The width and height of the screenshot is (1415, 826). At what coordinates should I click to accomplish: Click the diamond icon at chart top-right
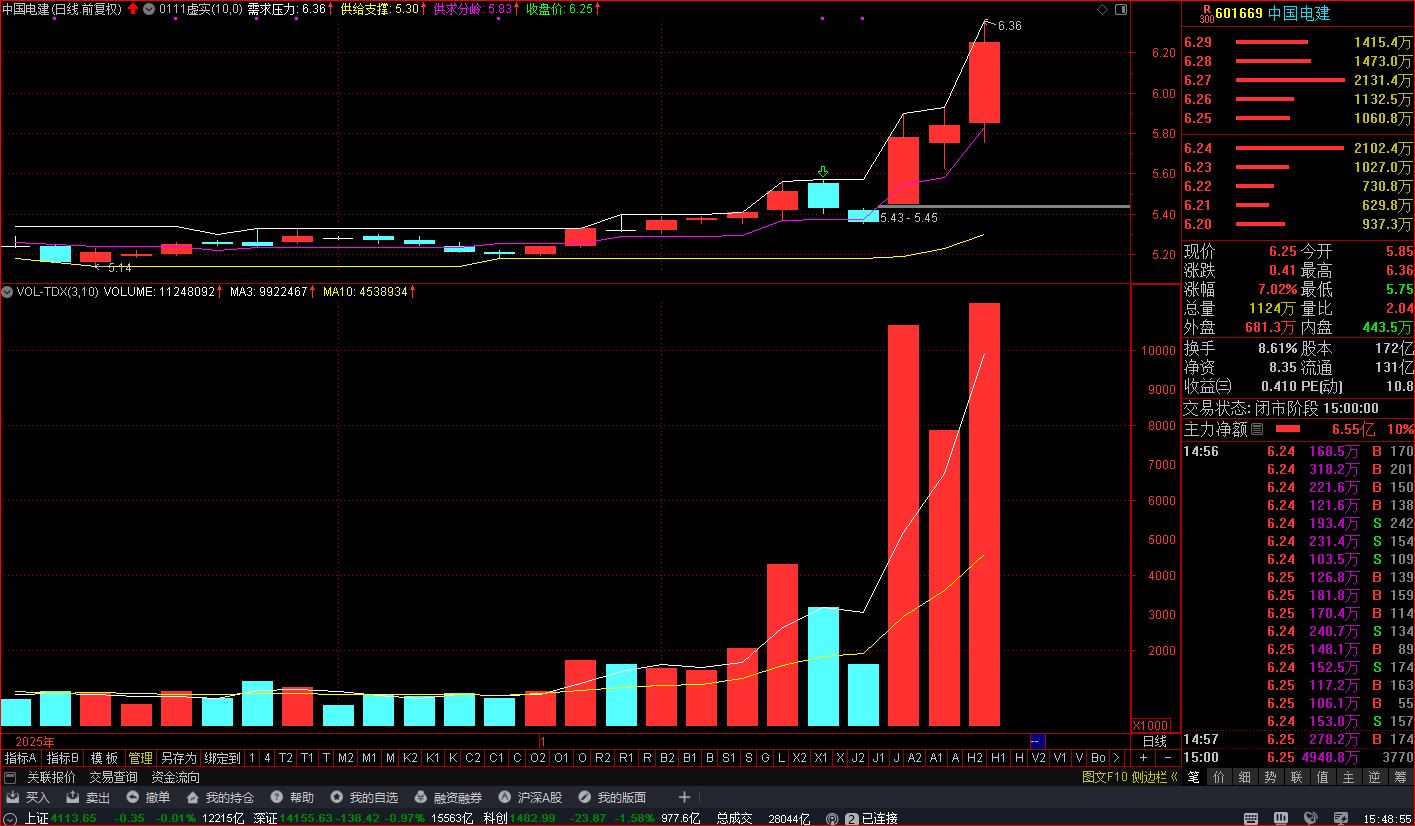1103,9
